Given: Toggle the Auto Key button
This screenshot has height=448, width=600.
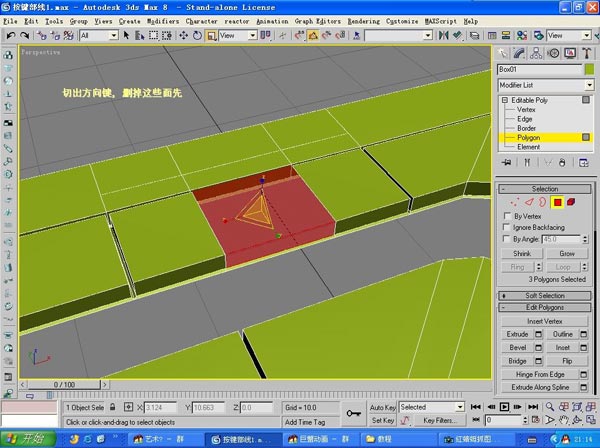Looking at the screenshot, I should [x=382, y=407].
